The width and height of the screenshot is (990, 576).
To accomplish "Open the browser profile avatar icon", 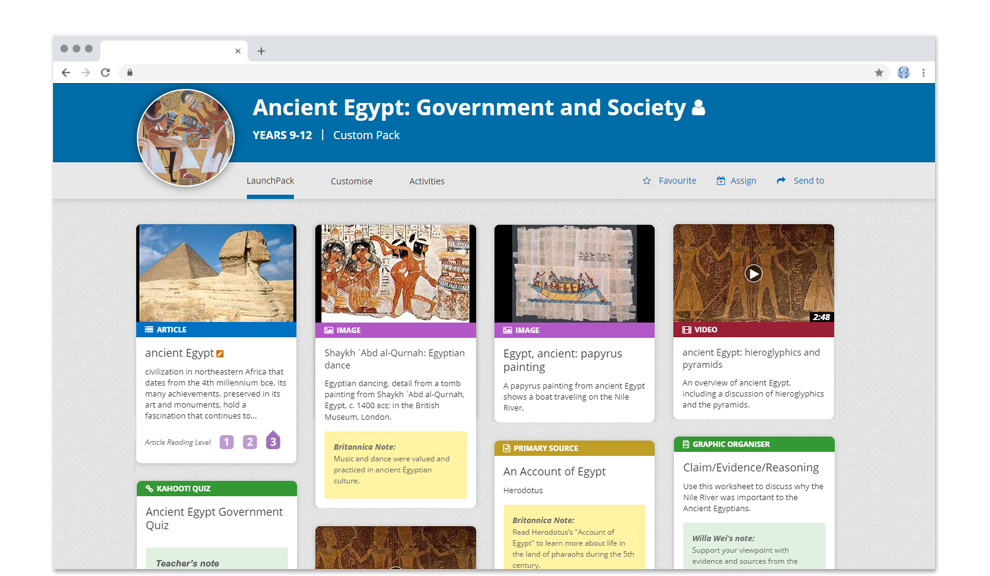I will 904,73.
